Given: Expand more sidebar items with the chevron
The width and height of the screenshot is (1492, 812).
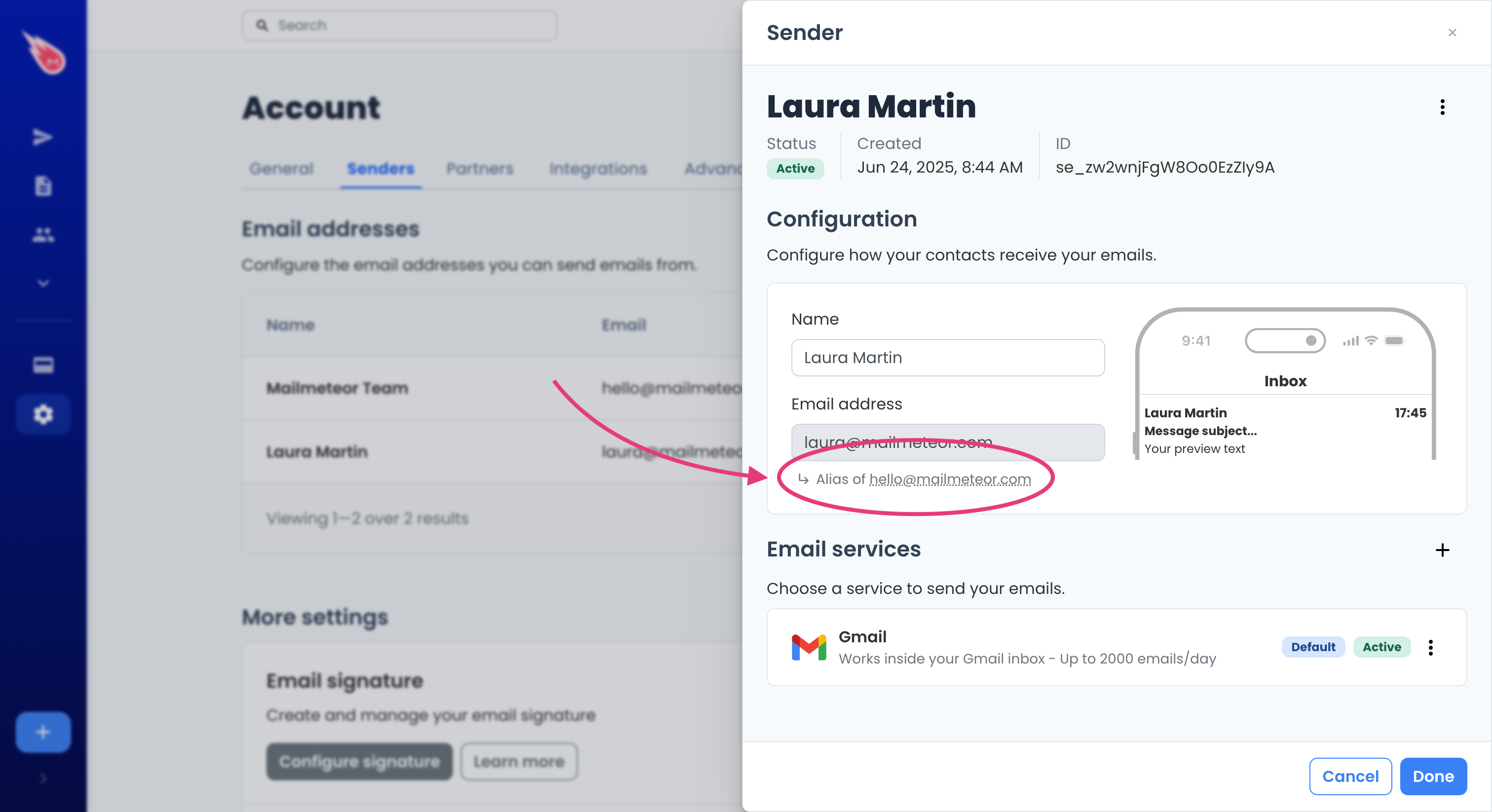Looking at the screenshot, I should click(43, 283).
